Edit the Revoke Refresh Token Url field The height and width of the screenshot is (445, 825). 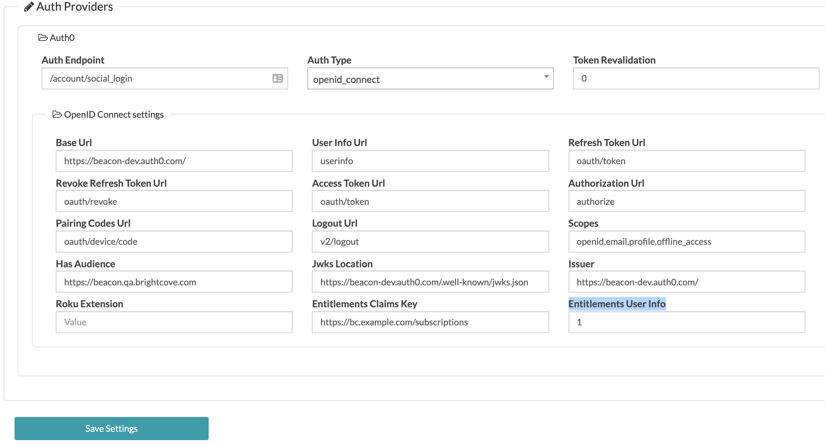click(174, 201)
